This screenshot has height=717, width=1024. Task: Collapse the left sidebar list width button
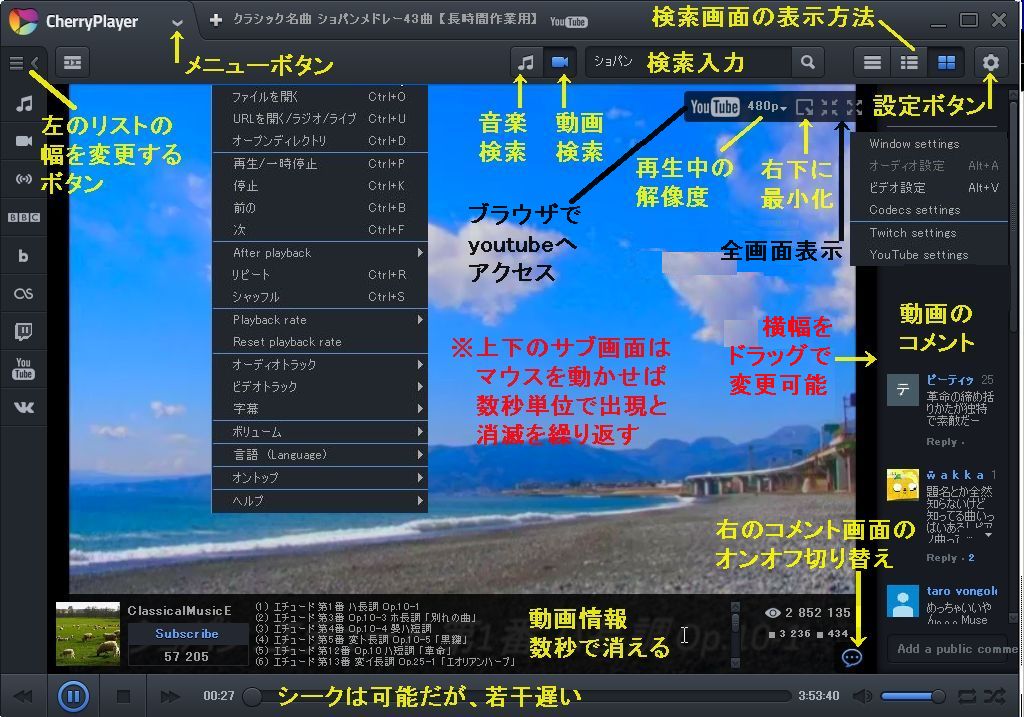point(24,63)
